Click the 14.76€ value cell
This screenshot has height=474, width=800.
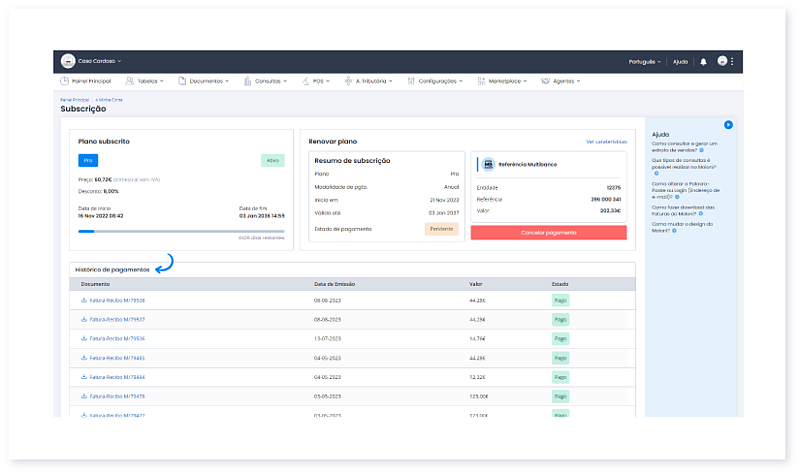click(x=477, y=339)
